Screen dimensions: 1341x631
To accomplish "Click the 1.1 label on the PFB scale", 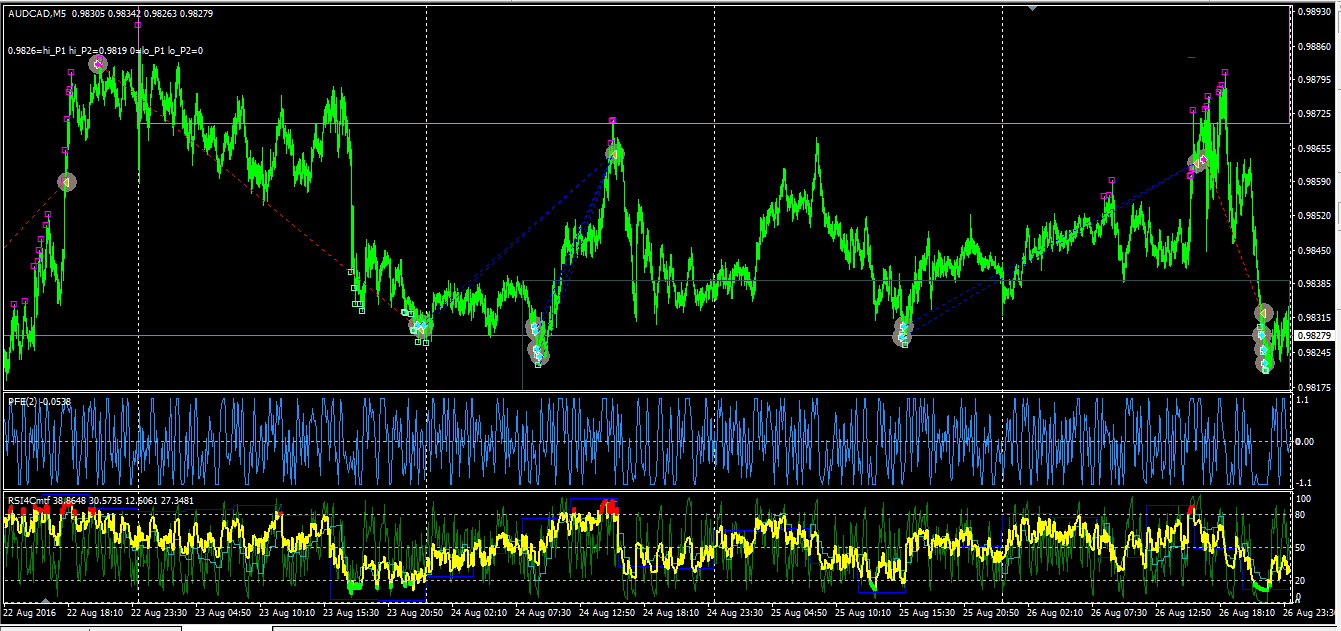I will point(1302,399).
